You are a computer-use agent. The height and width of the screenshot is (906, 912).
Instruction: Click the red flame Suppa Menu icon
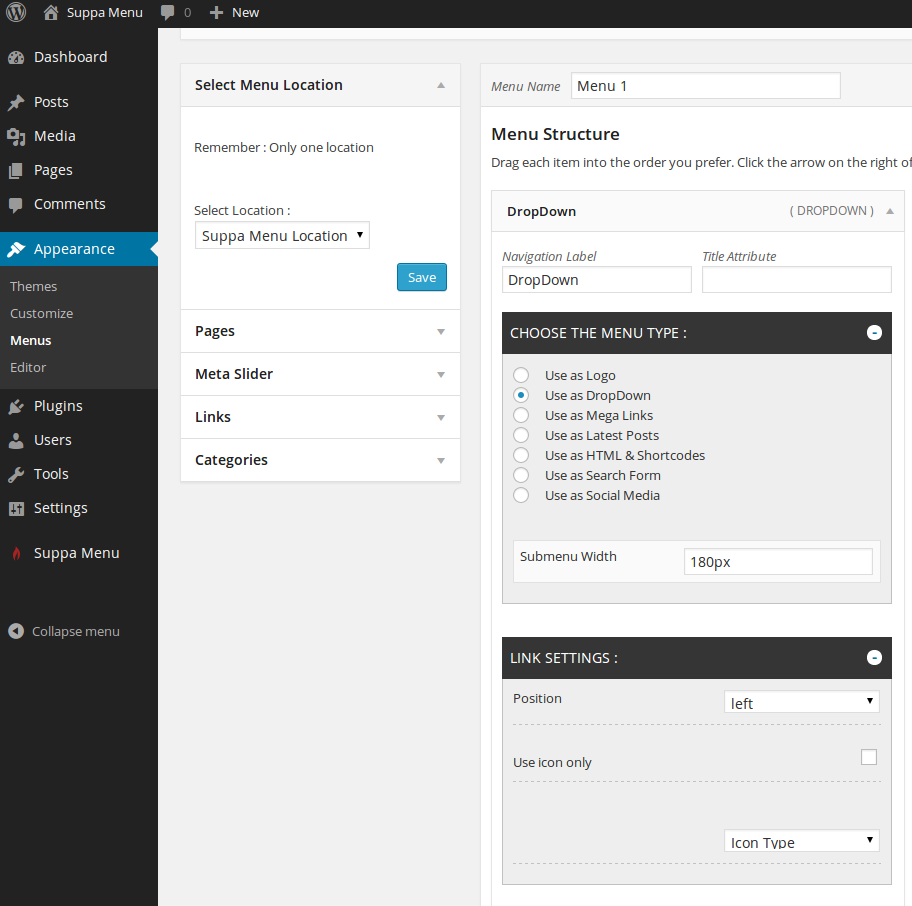[16, 553]
